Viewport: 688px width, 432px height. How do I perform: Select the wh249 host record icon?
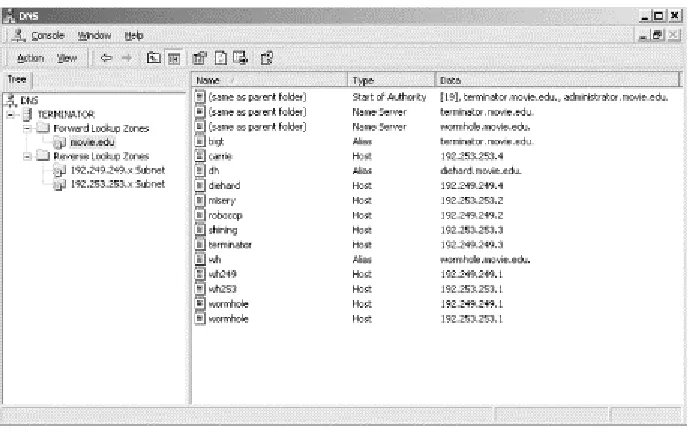click(200, 274)
